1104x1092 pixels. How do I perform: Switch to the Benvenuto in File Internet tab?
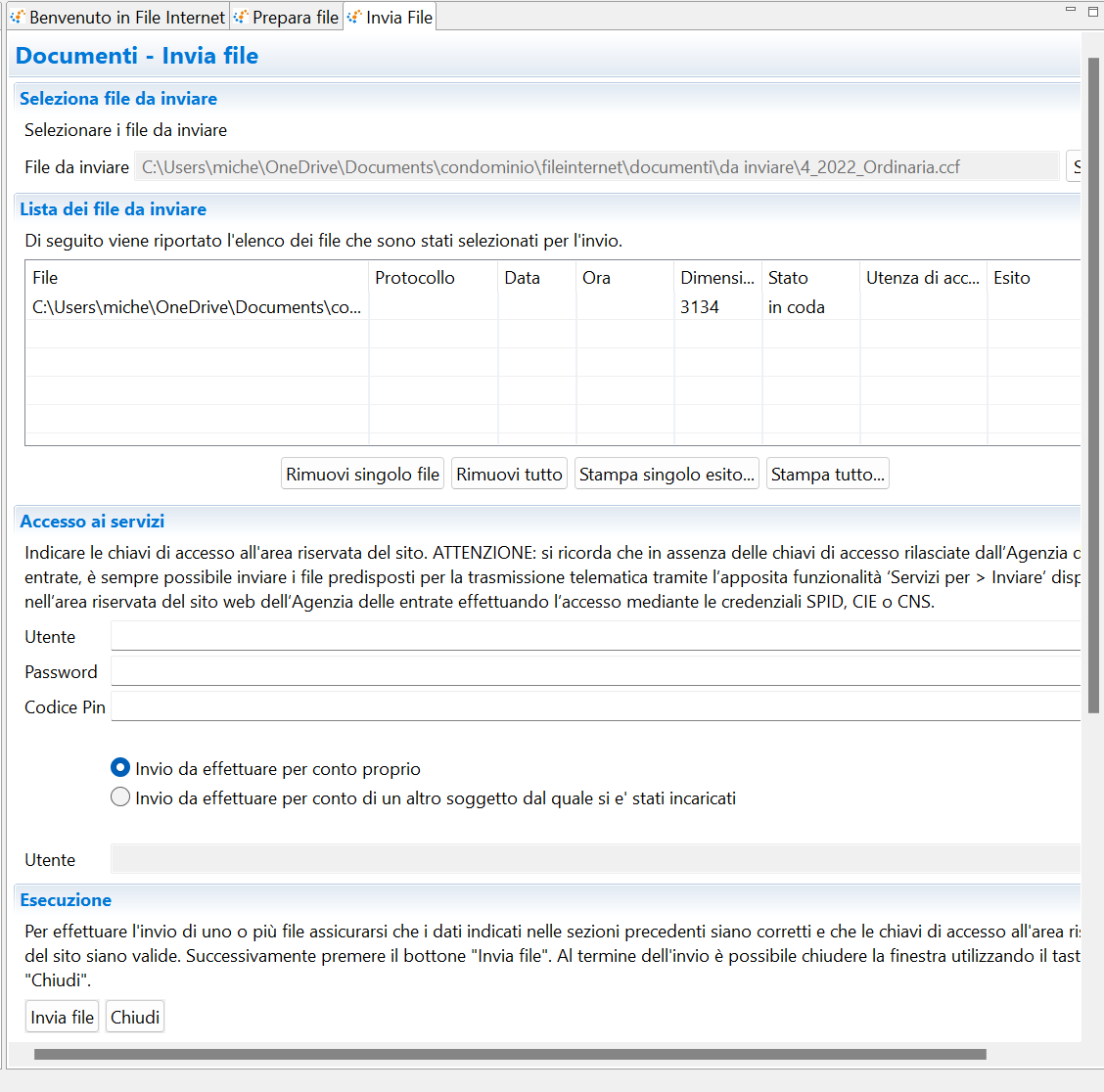click(117, 17)
